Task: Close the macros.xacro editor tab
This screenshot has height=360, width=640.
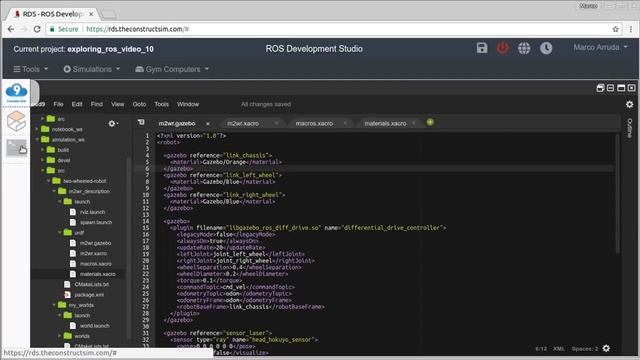Action: 345,123
